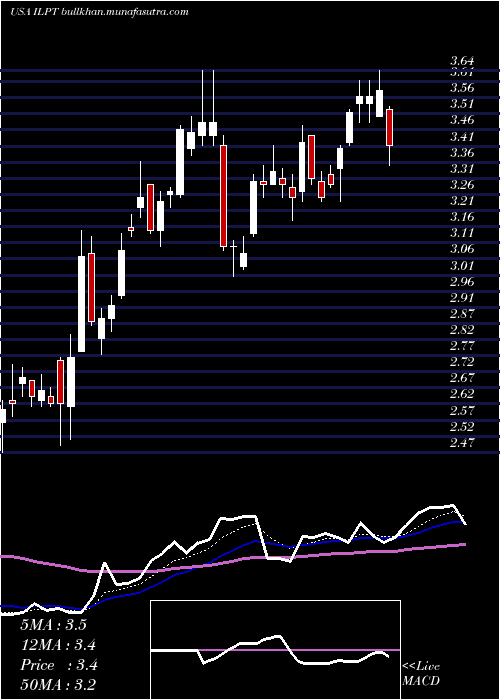Click the 3.36 price axis label
Viewport: 500px width, 700px height.
462,153
